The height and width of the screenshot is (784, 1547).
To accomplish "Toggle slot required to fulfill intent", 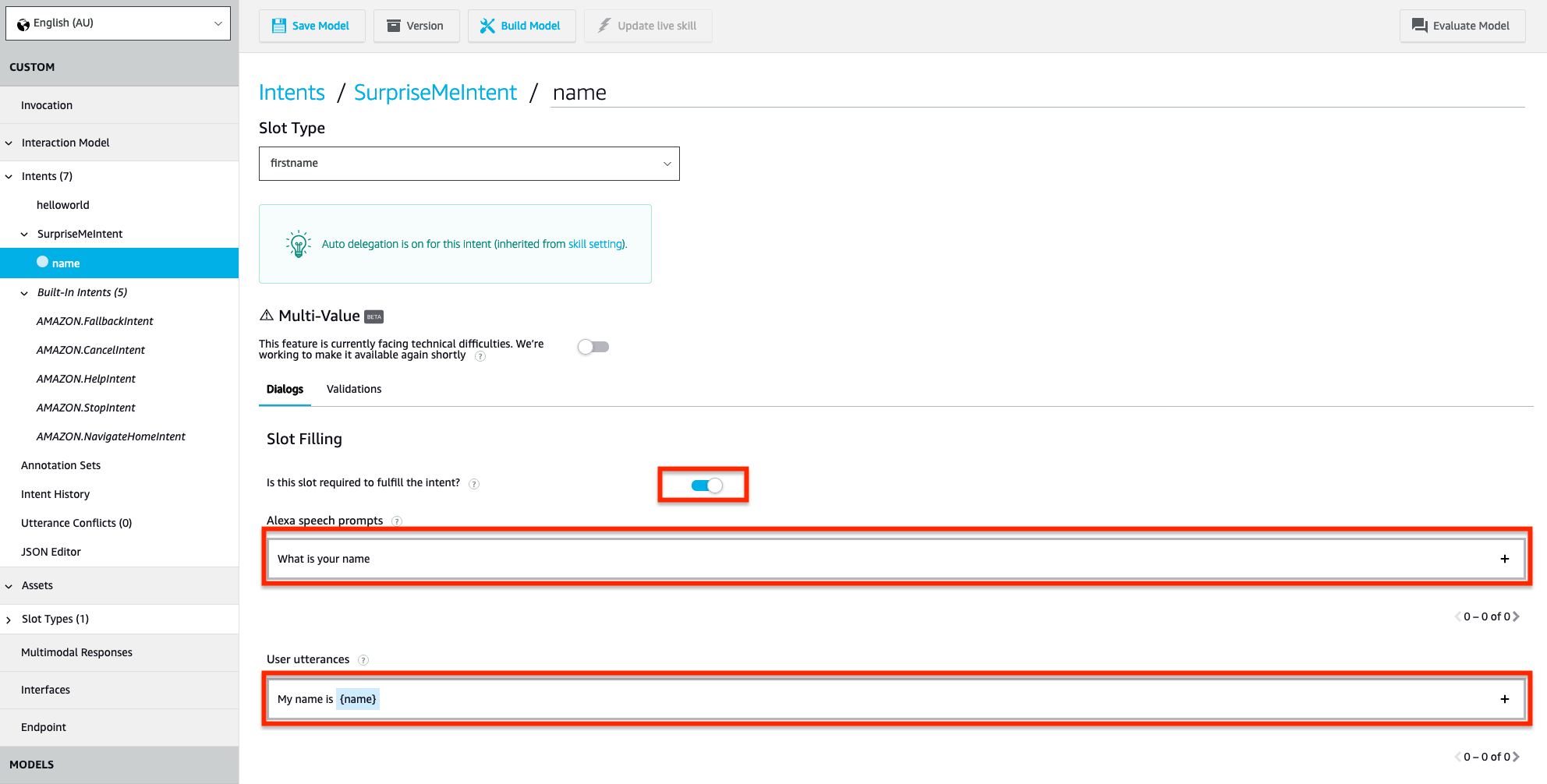I will pyautogui.click(x=706, y=486).
